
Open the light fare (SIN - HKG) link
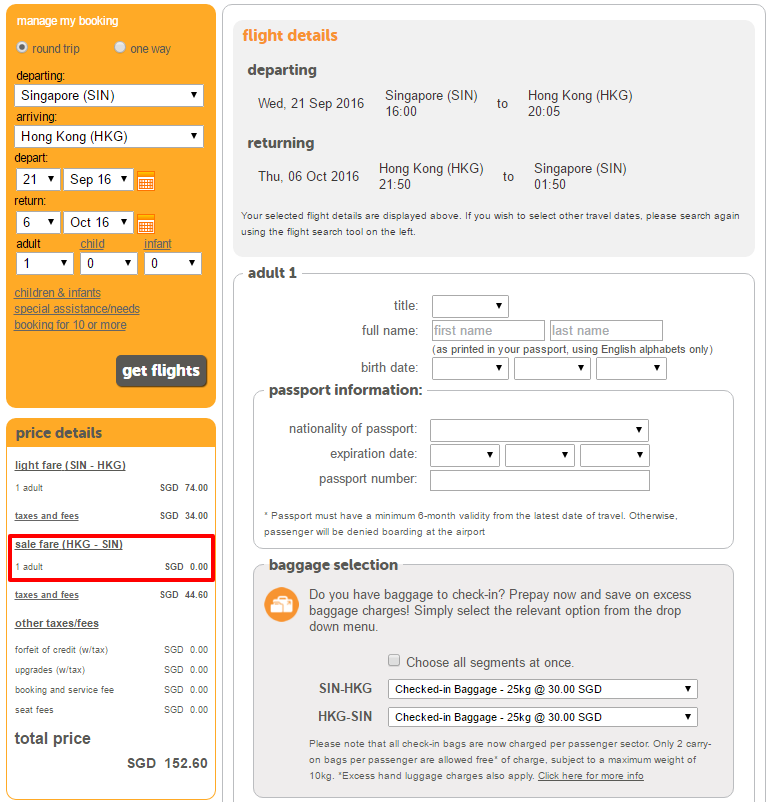70,465
